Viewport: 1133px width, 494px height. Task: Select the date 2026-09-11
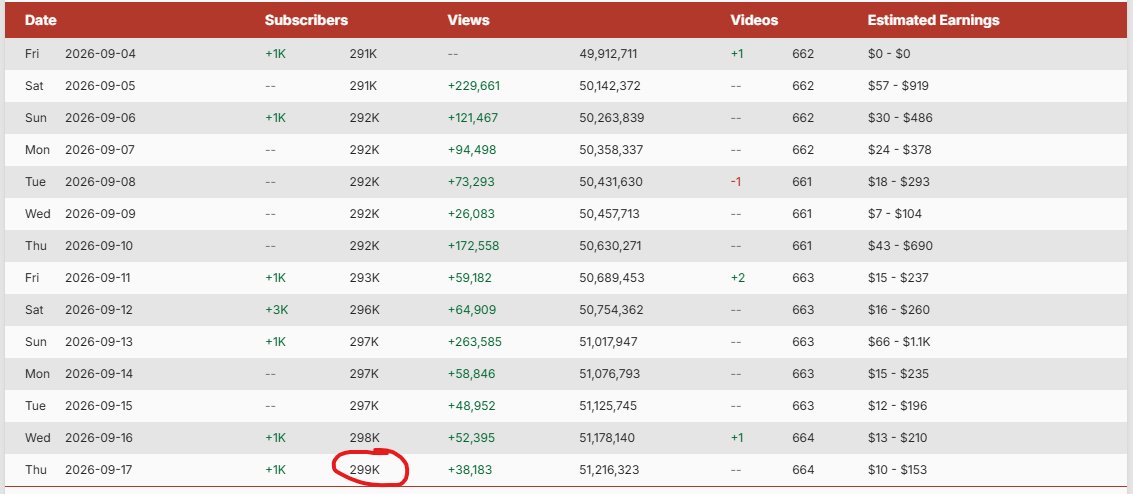click(x=100, y=278)
